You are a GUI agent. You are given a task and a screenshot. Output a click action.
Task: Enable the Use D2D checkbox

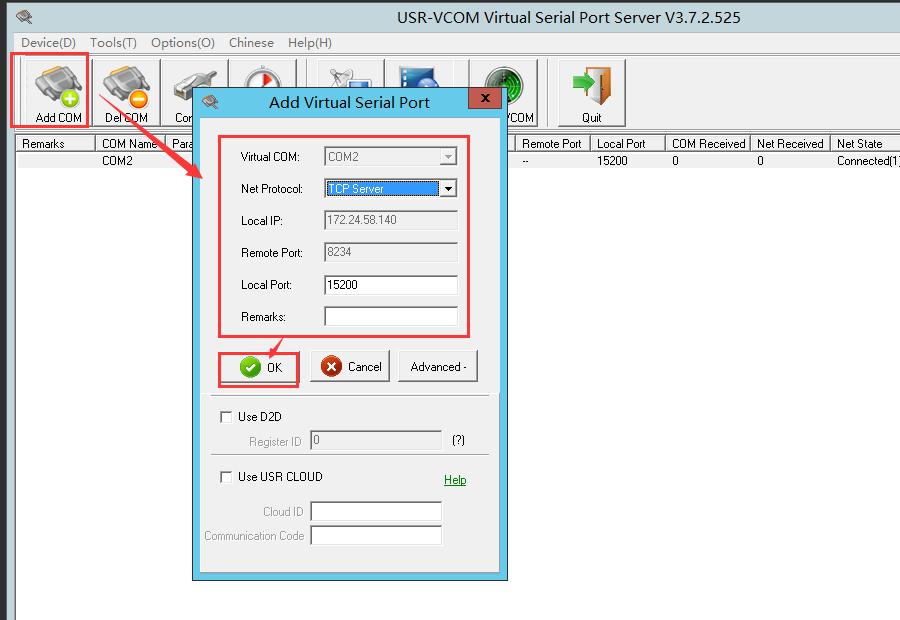point(226,417)
